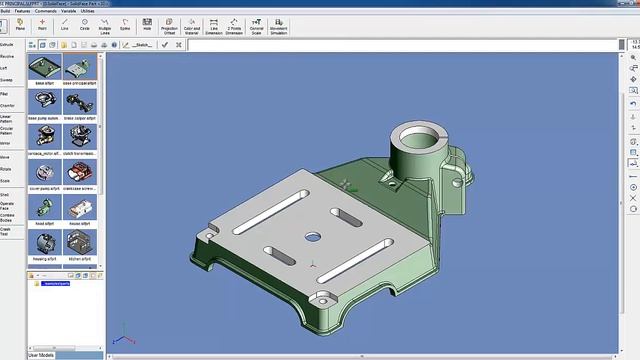Open the Build menu
The width and height of the screenshot is (640, 360).
(x=5, y=11)
